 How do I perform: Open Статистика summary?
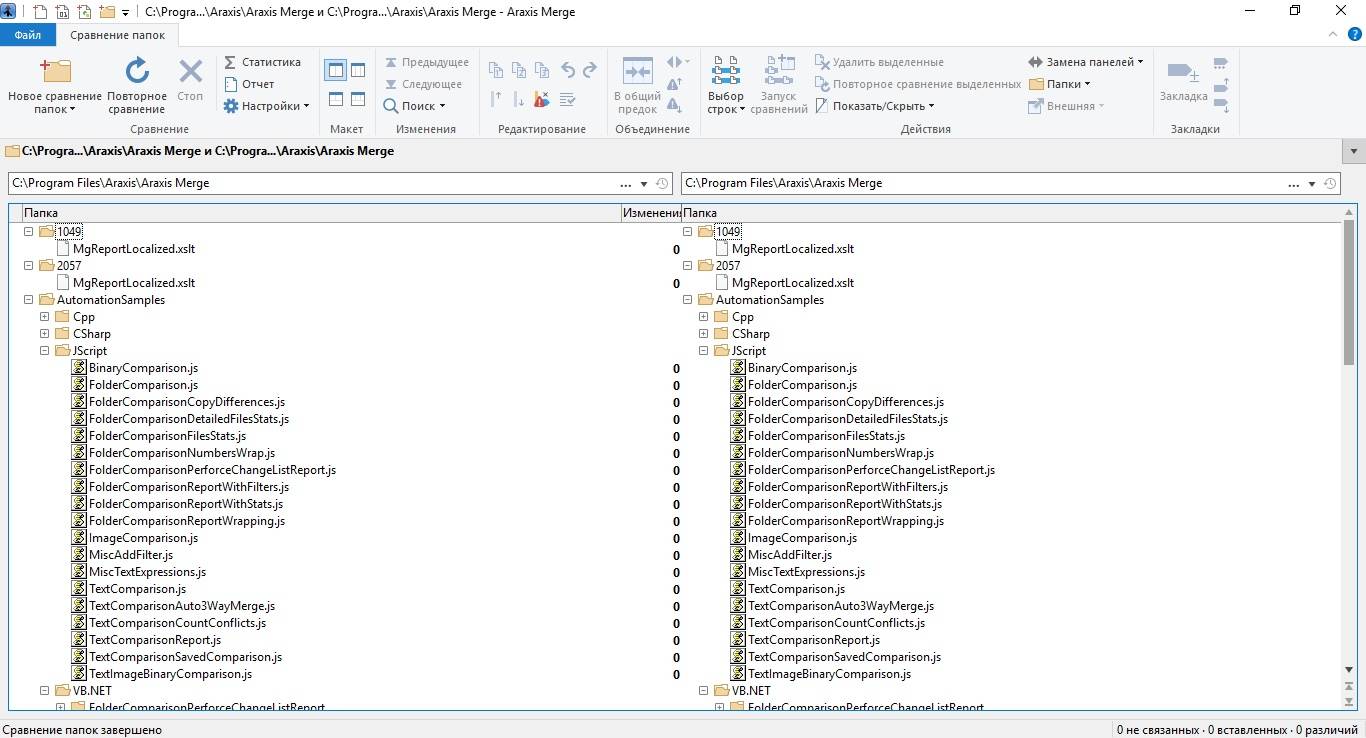pos(262,62)
